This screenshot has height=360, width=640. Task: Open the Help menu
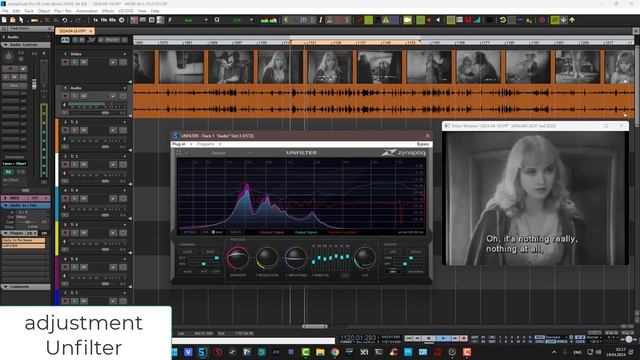155,11
